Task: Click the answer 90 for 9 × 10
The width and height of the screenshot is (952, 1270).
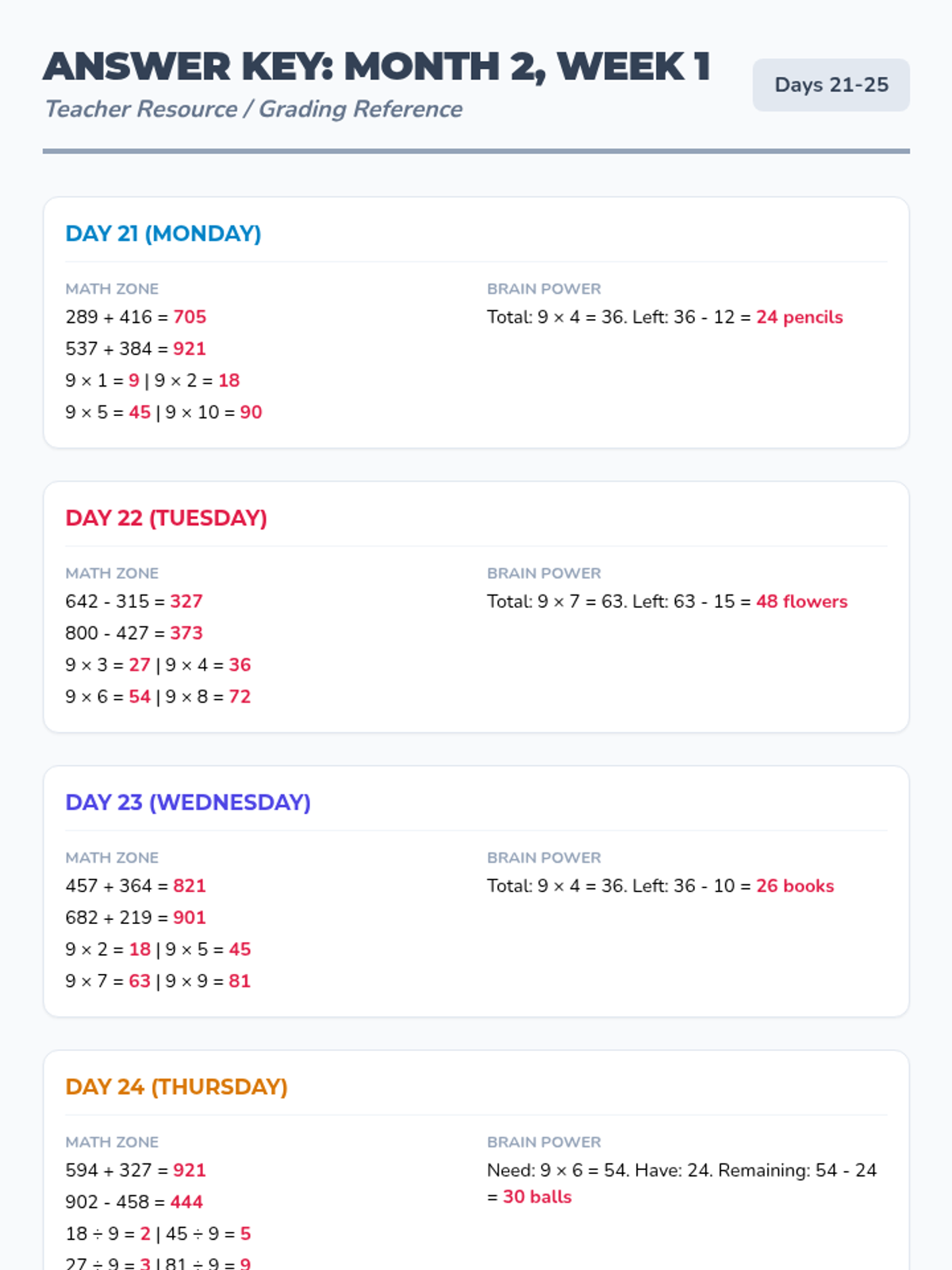Action: point(251,412)
